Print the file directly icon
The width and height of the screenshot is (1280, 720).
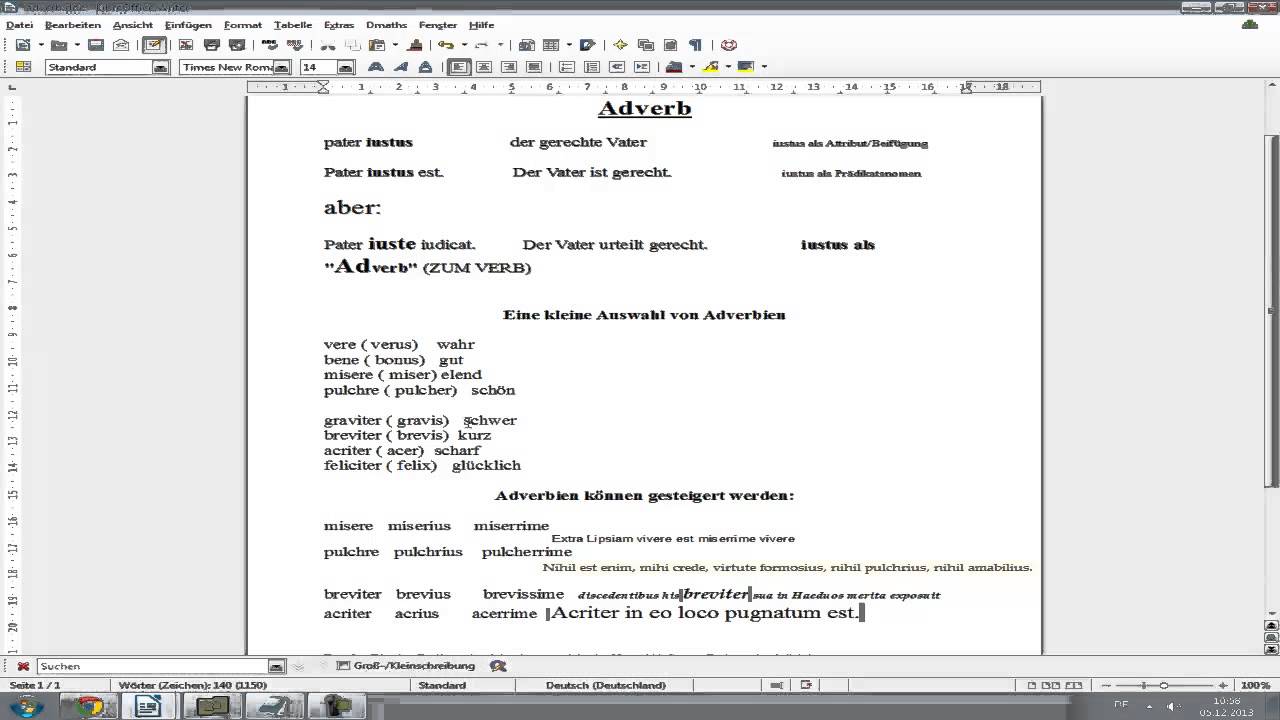211,45
